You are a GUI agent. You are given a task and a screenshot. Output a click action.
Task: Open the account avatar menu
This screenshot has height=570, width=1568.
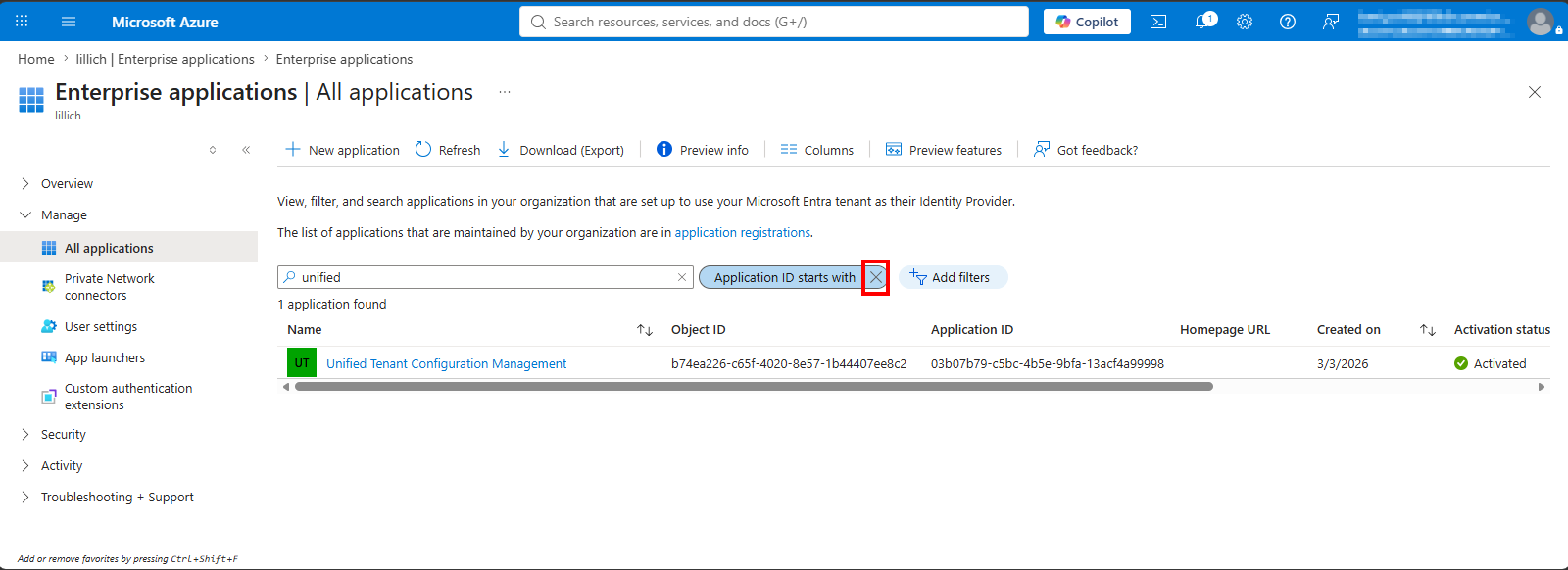pos(1542,22)
